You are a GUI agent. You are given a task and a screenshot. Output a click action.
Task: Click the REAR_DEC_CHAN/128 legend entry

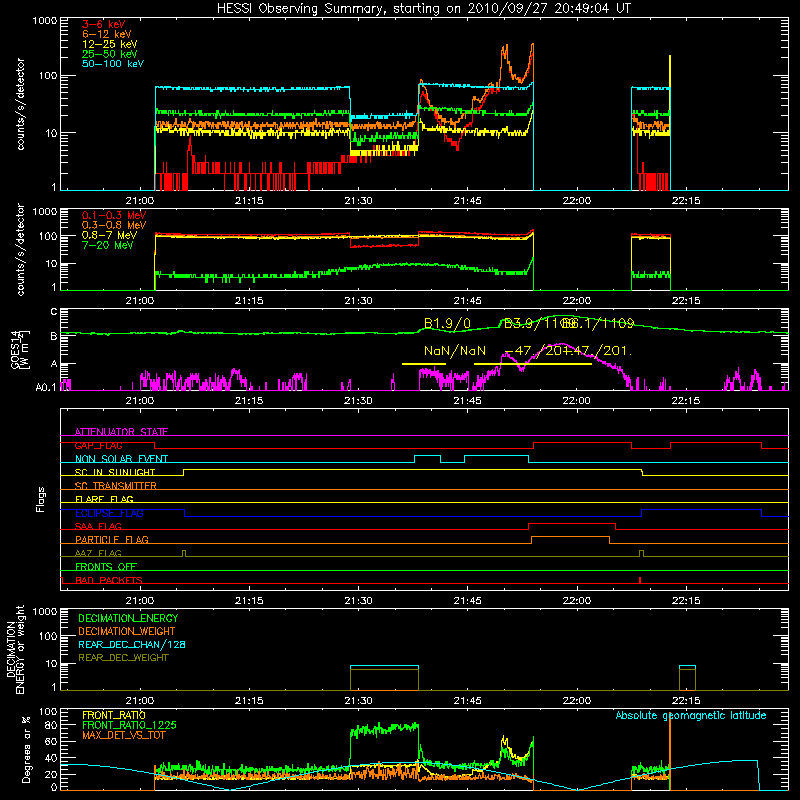(132, 644)
